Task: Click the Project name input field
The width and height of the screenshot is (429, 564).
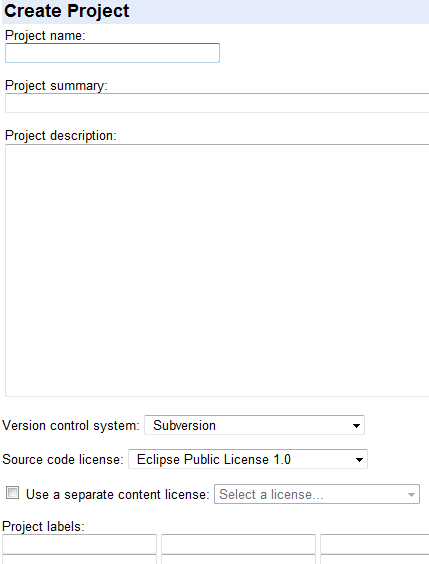Action: tap(112, 53)
